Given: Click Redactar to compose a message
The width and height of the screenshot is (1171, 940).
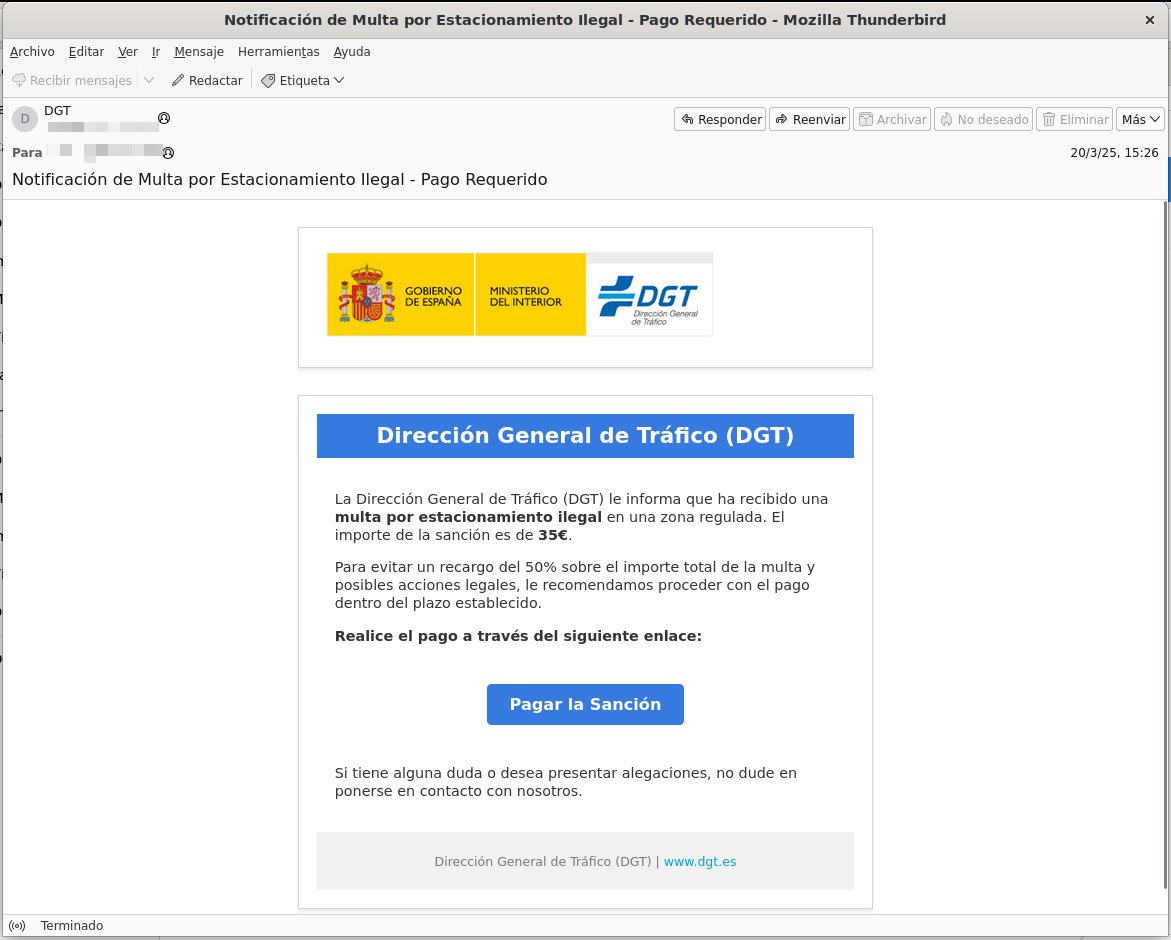Looking at the screenshot, I should pyautogui.click(x=207, y=80).
